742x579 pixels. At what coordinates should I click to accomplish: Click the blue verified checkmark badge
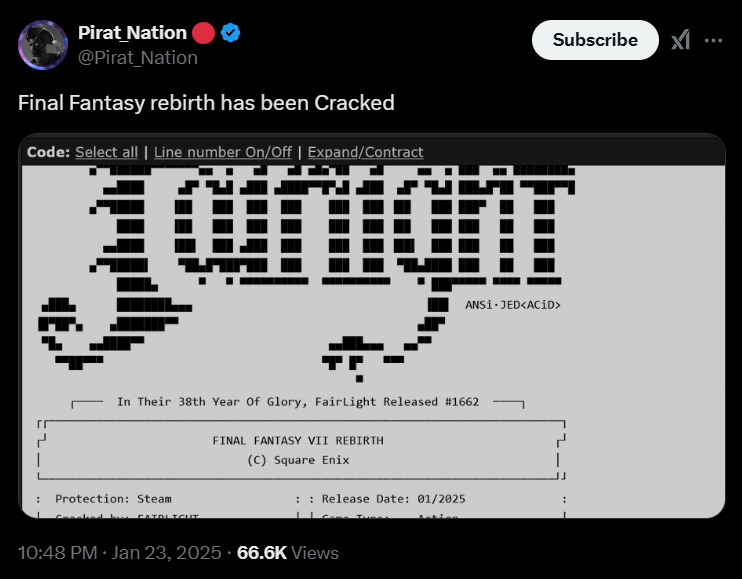(x=230, y=33)
